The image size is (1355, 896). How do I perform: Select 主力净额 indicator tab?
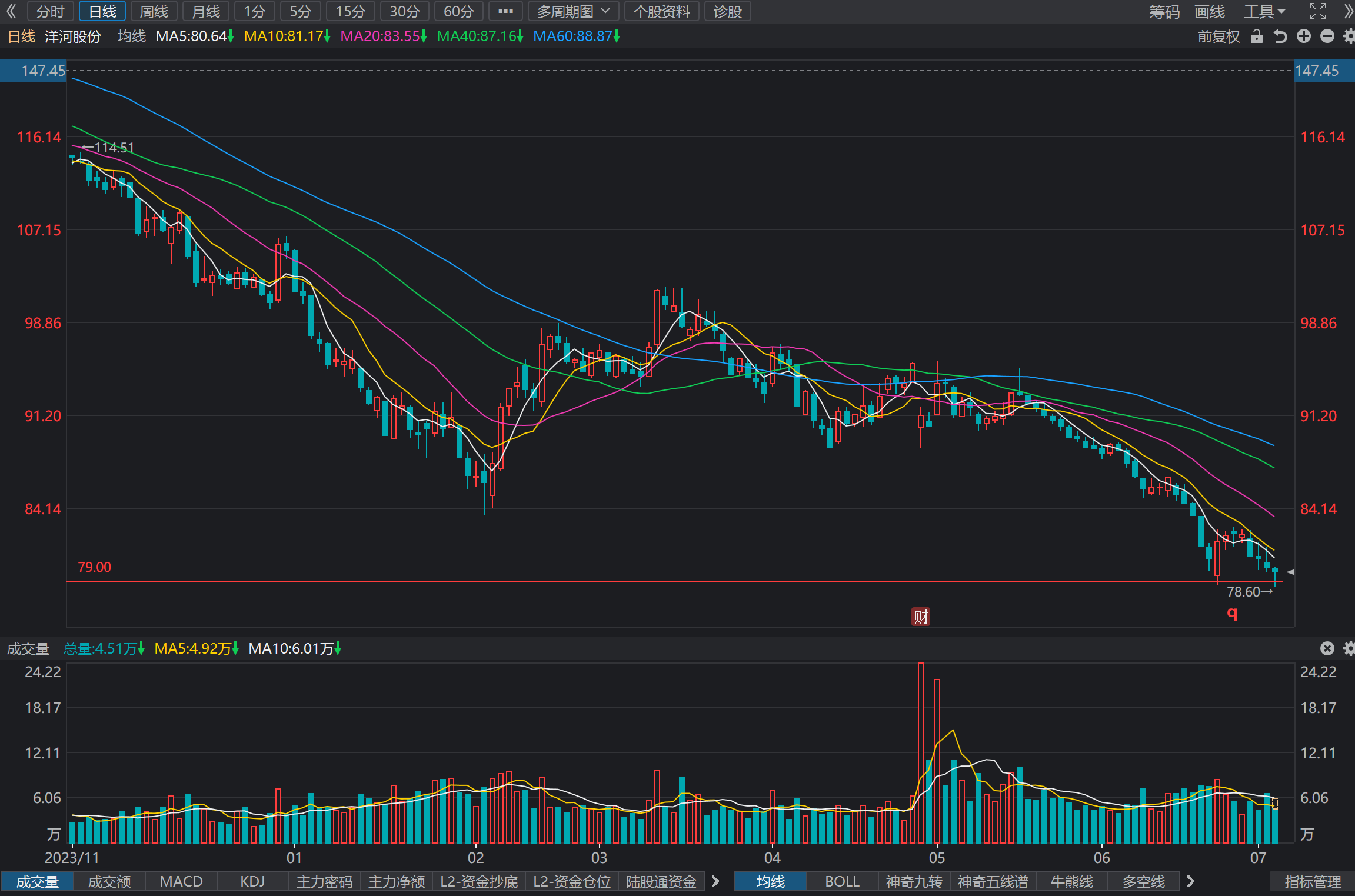point(397,881)
